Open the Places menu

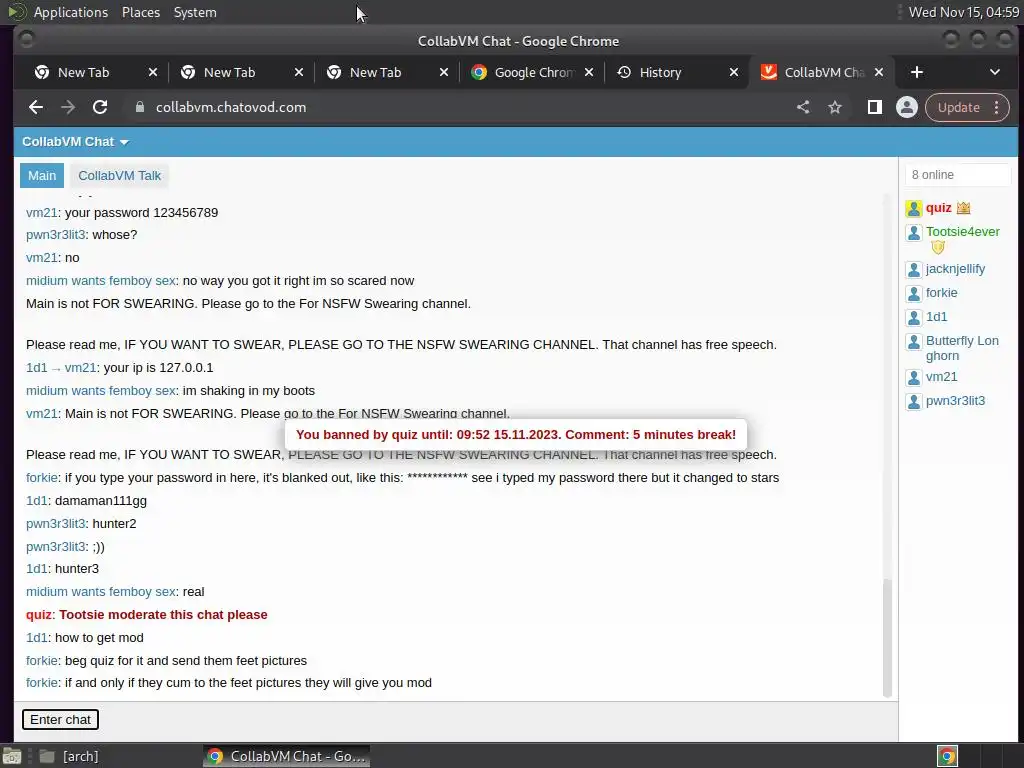[x=141, y=12]
